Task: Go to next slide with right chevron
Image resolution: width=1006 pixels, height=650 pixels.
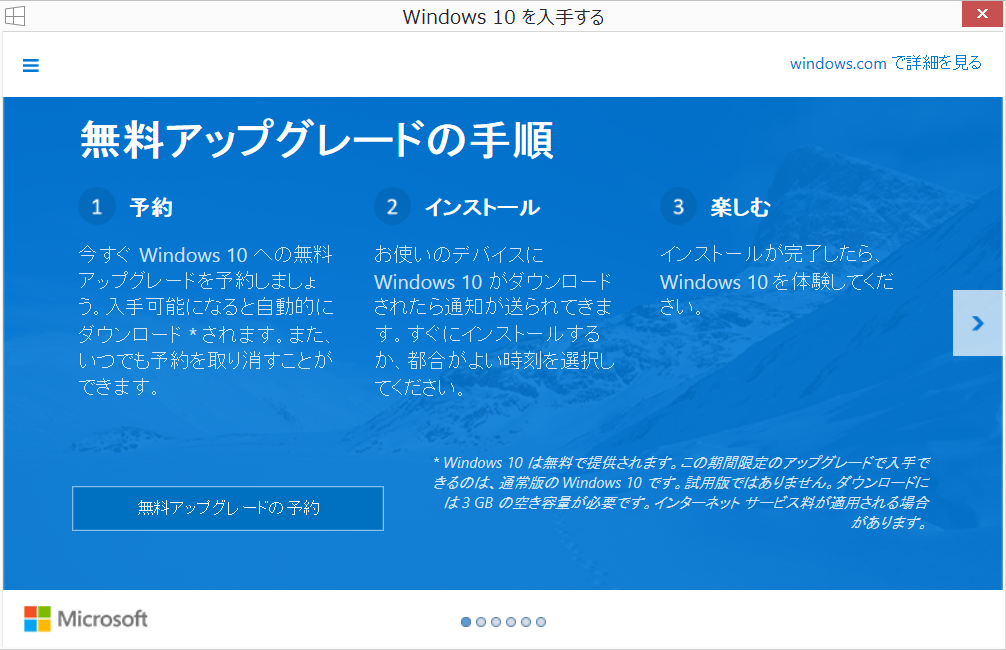Action: (977, 323)
